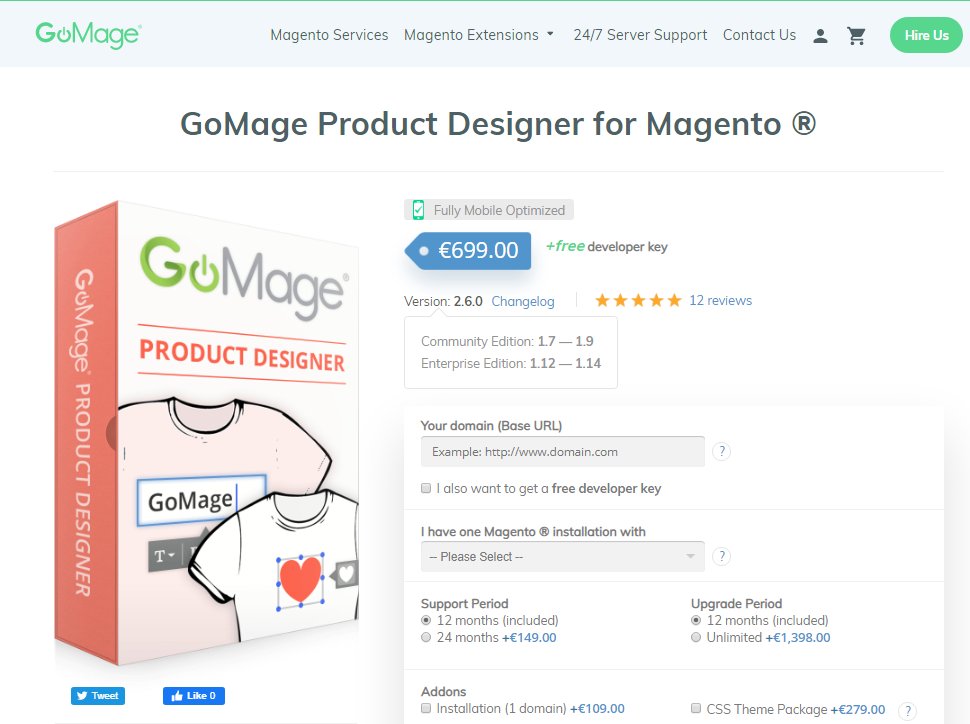Open the shopping cart icon

pyautogui.click(x=856, y=36)
